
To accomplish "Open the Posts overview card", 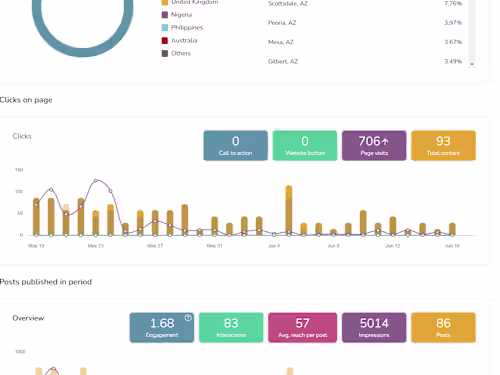I will 443,328.
